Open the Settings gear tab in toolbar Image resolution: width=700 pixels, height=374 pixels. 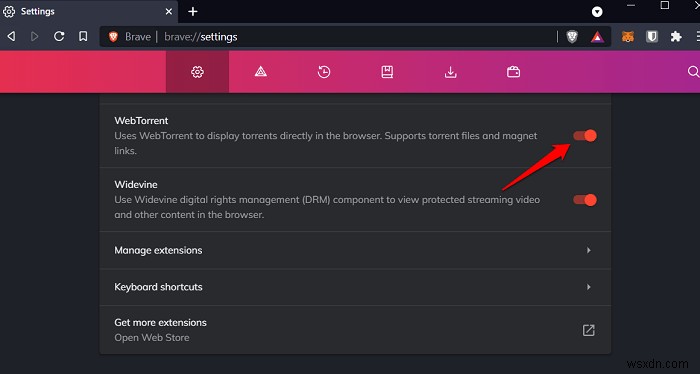[197, 72]
